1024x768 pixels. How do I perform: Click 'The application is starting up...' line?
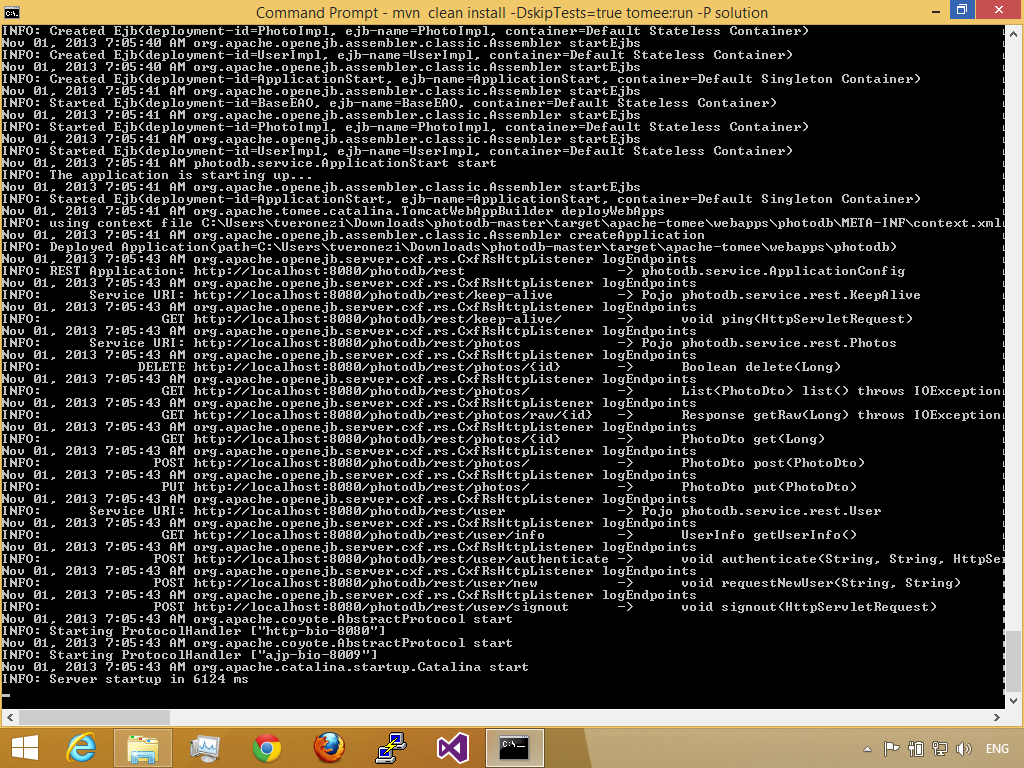(157, 175)
